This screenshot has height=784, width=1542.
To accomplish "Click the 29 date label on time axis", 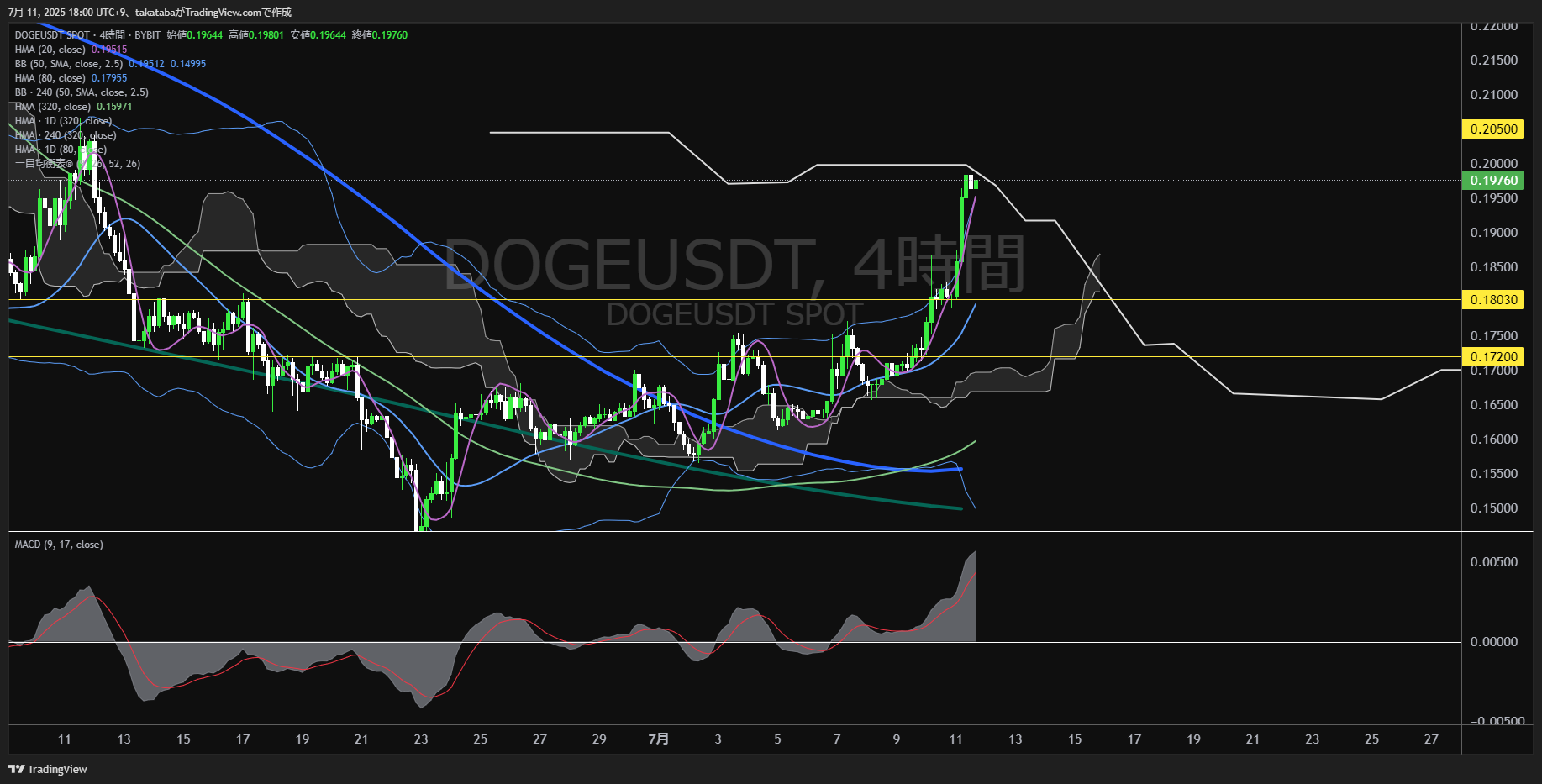I will point(599,739).
